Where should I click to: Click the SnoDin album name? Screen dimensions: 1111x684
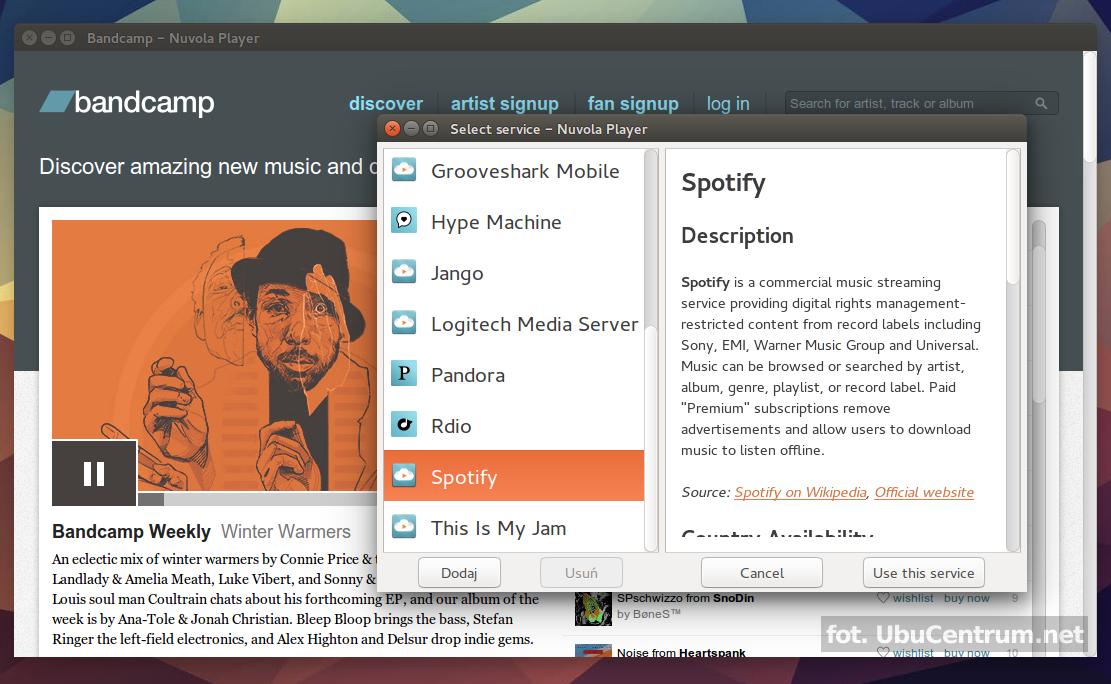click(x=733, y=598)
